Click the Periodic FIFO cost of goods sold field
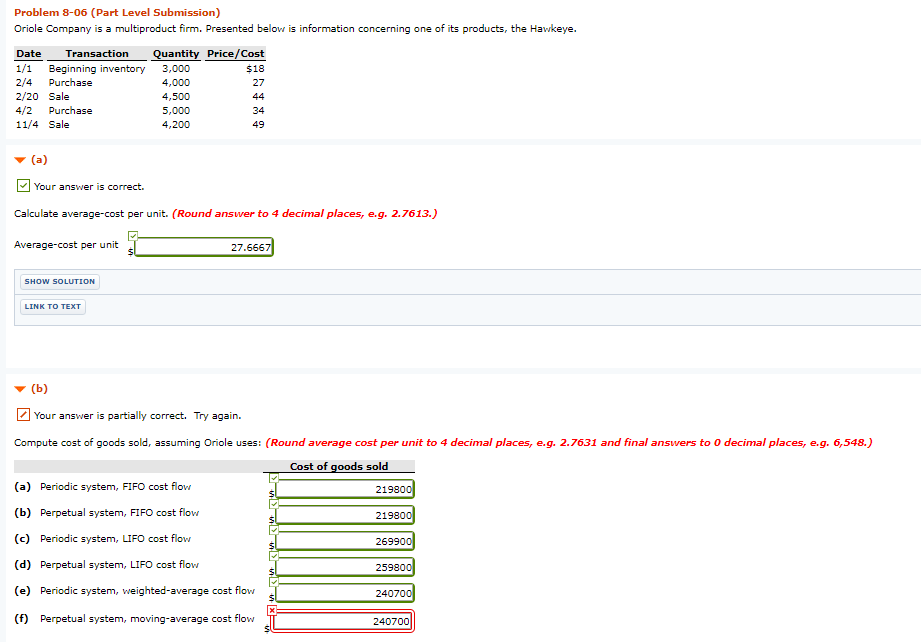 (345, 489)
